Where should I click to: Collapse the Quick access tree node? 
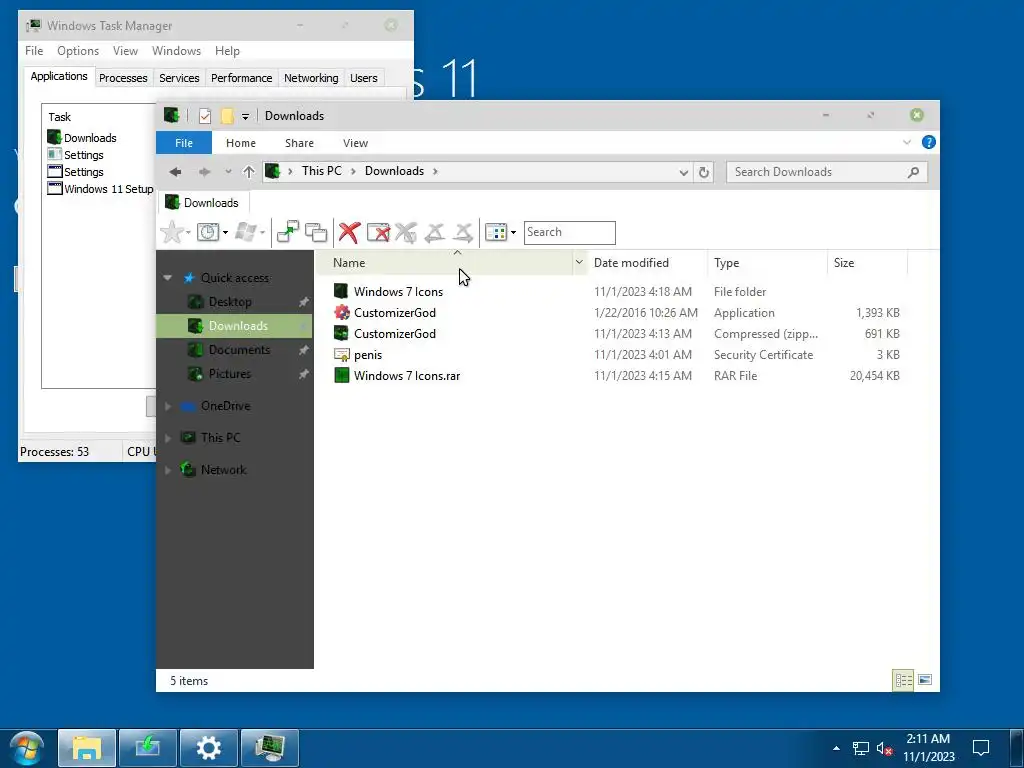click(168, 278)
